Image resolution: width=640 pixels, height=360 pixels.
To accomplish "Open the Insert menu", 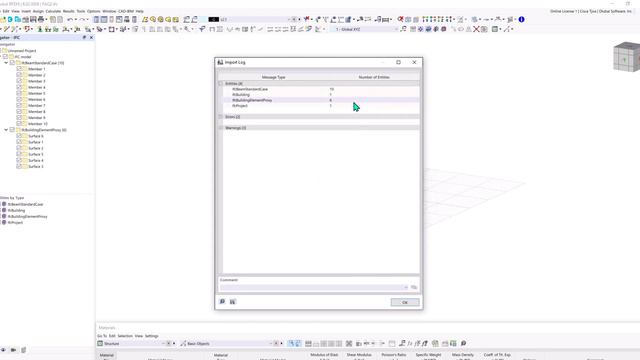I will [26, 11].
